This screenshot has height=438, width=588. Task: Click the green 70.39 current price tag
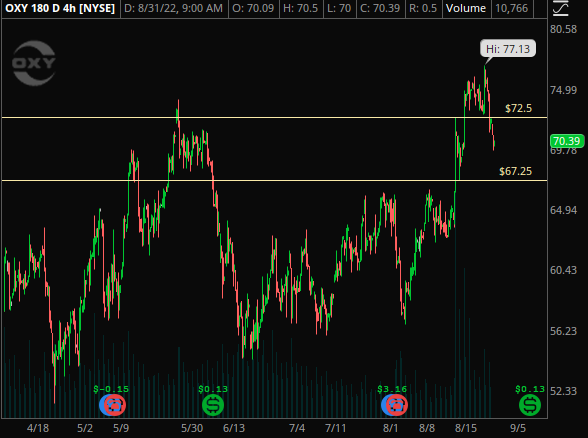click(567, 141)
